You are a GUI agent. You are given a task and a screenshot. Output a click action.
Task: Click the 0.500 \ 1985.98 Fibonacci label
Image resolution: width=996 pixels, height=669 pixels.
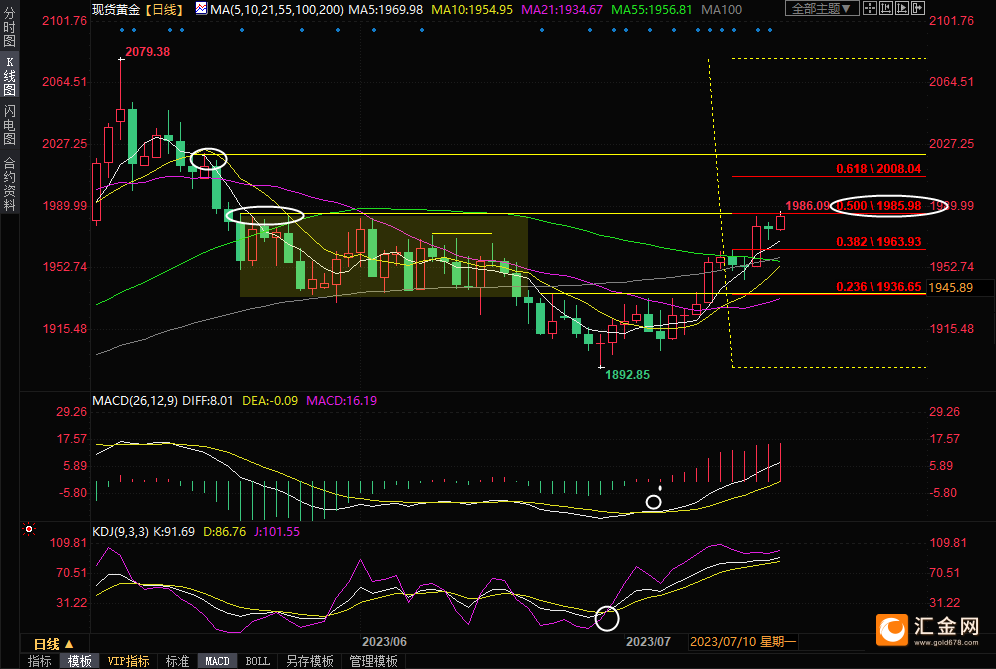coord(878,205)
